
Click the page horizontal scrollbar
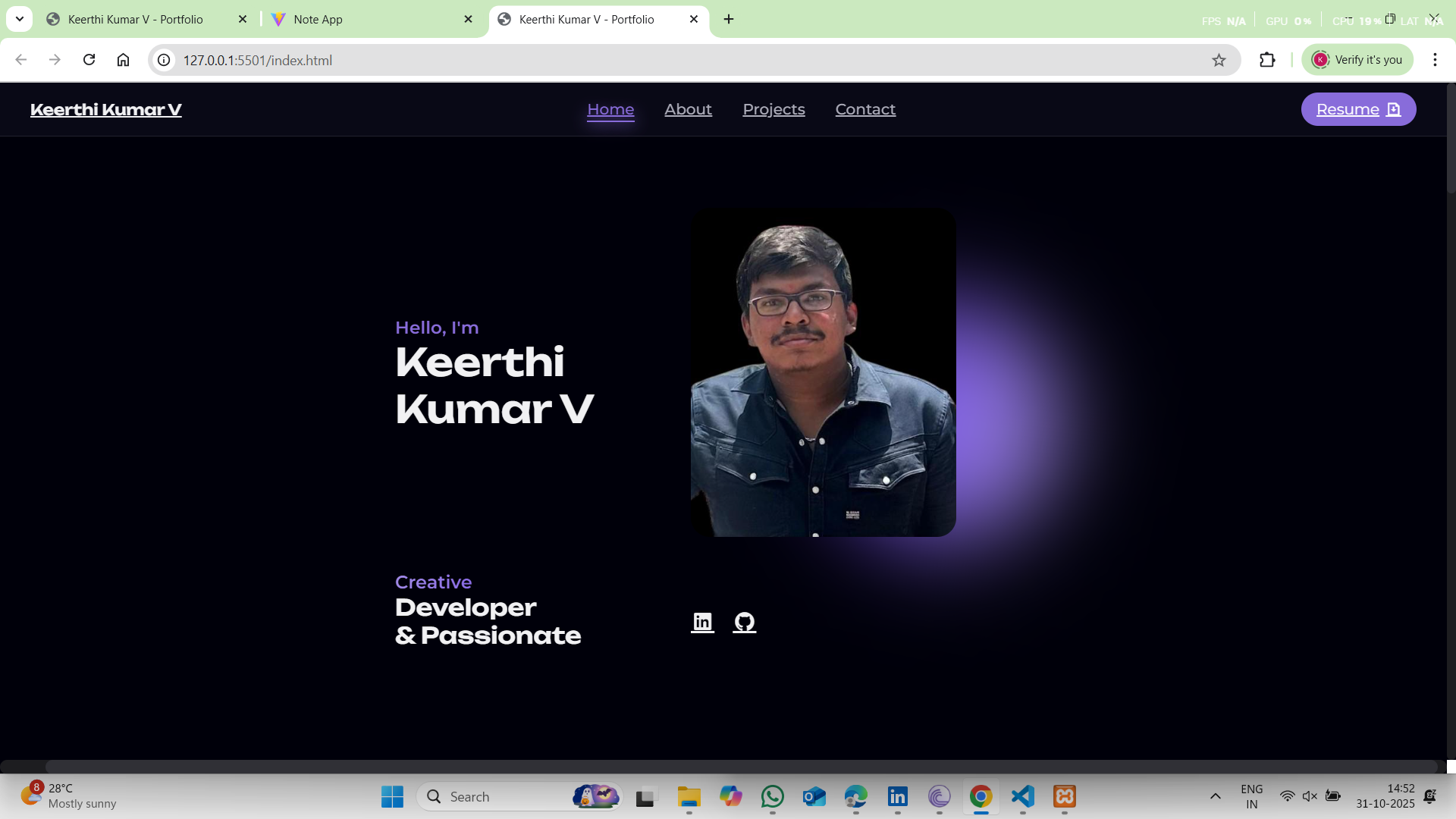742,766
